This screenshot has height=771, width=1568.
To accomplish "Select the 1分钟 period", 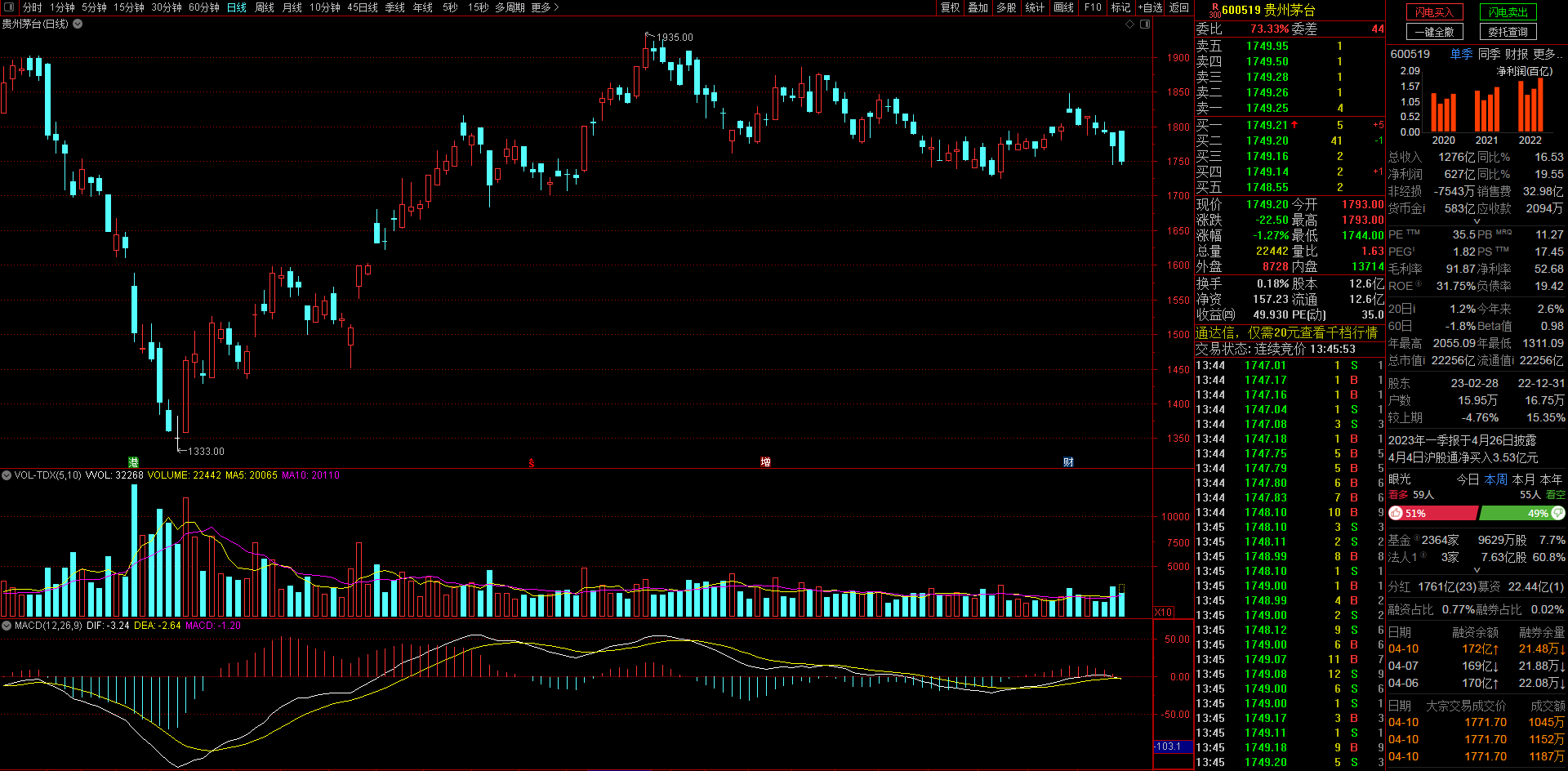I will click(62, 7).
